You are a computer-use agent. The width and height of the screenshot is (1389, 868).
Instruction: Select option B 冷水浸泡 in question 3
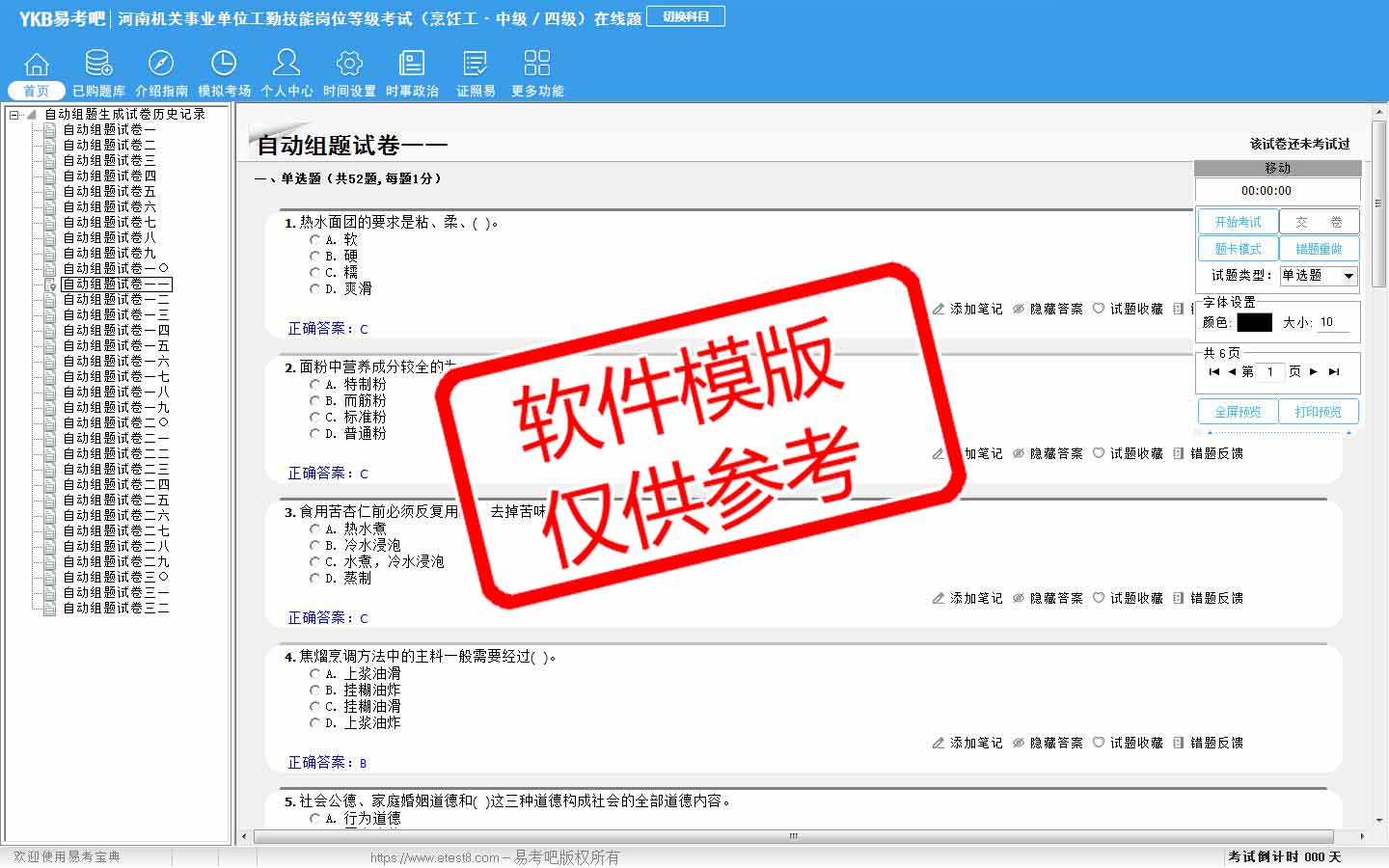(x=314, y=545)
